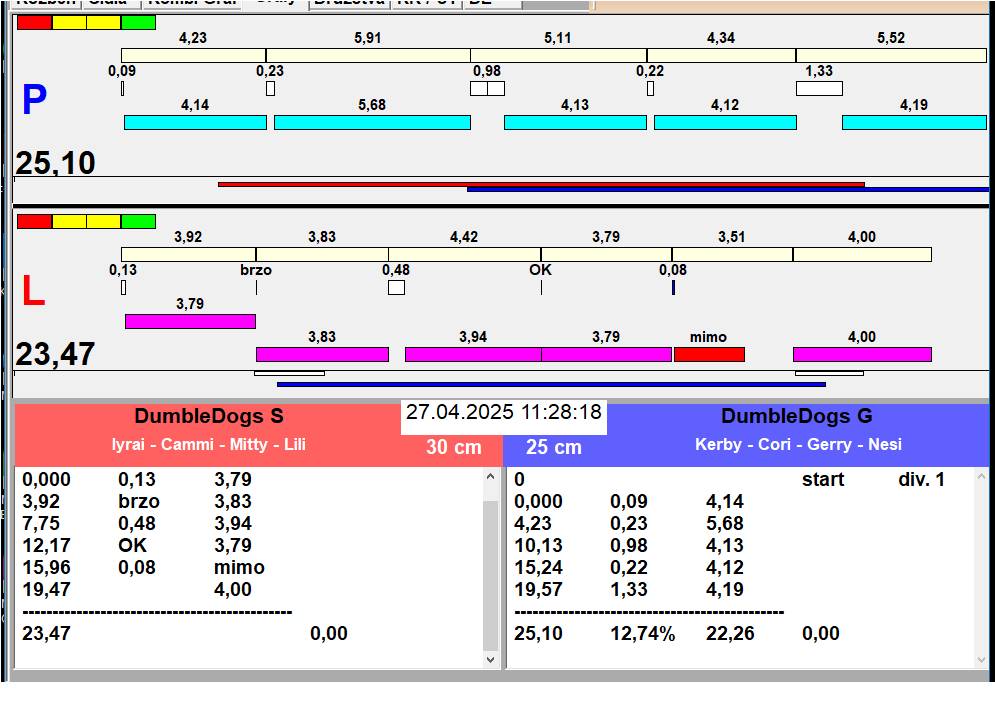
Task: Select the DumbleDogs S team header
Action: click(209, 416)
